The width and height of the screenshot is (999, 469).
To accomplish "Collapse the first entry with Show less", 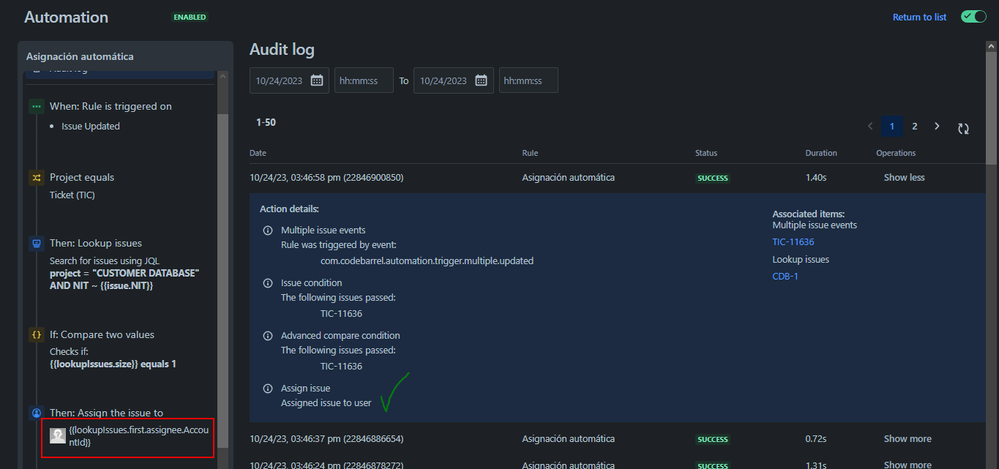I will click(904, 178).
